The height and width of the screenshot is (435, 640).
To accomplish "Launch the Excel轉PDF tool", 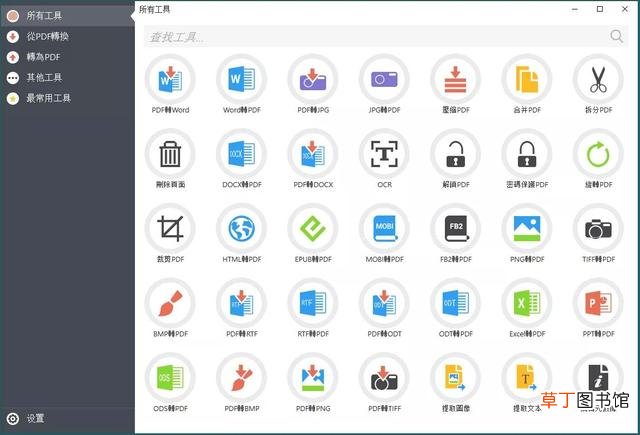I will (527, 304).
